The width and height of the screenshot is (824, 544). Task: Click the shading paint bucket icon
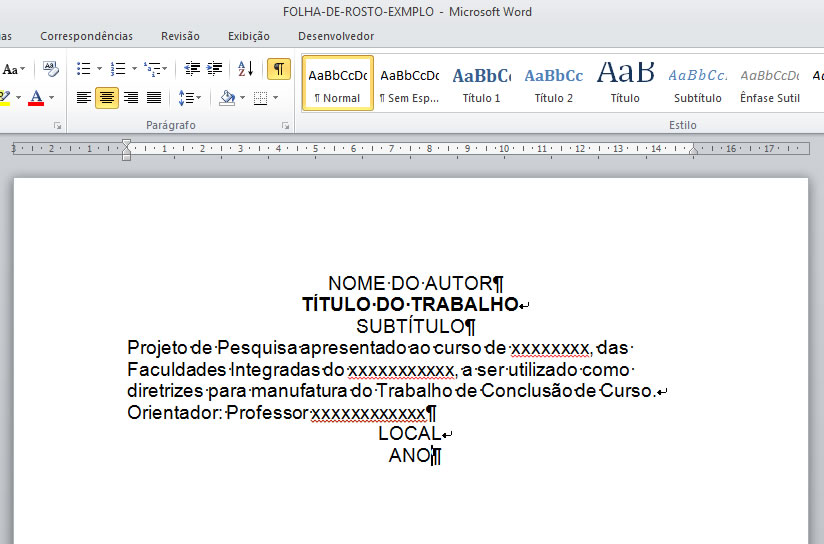tap(227, 98)
